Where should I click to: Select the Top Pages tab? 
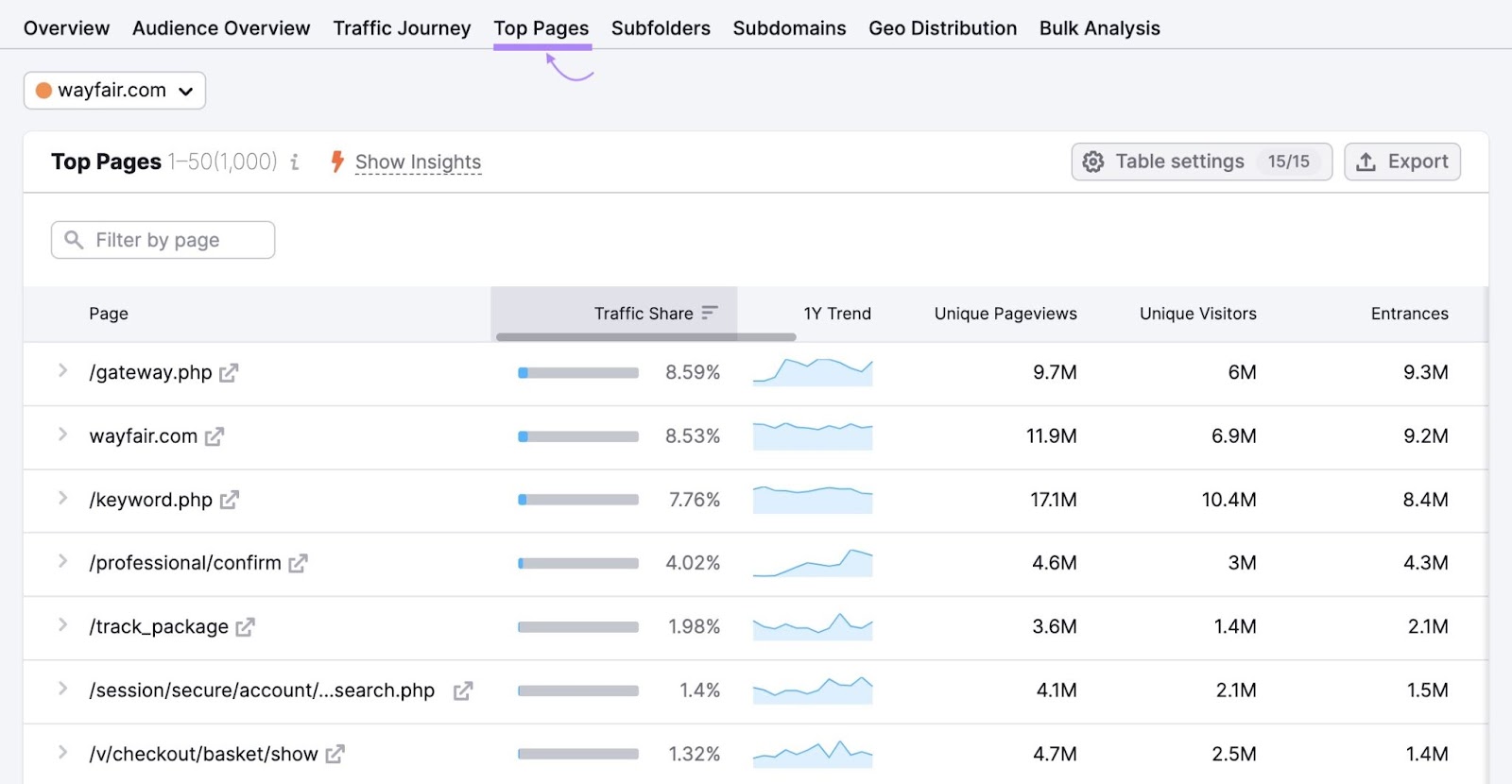point(541,28)
